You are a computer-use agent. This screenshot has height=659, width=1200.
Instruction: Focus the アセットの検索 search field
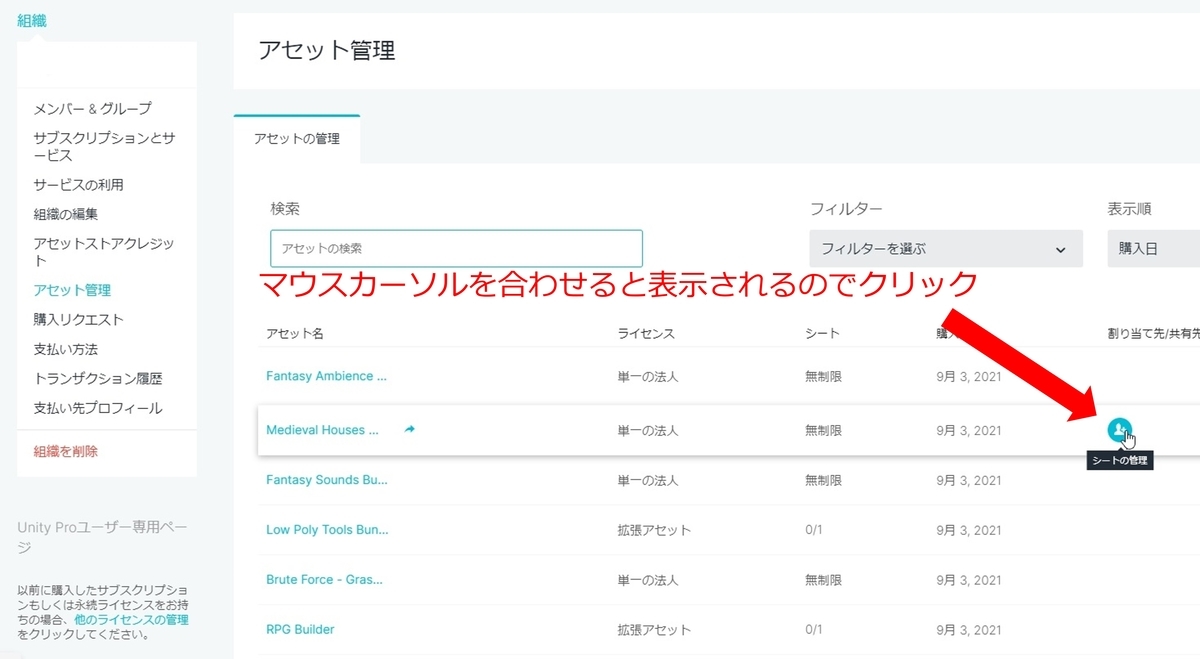coord(456,248)
